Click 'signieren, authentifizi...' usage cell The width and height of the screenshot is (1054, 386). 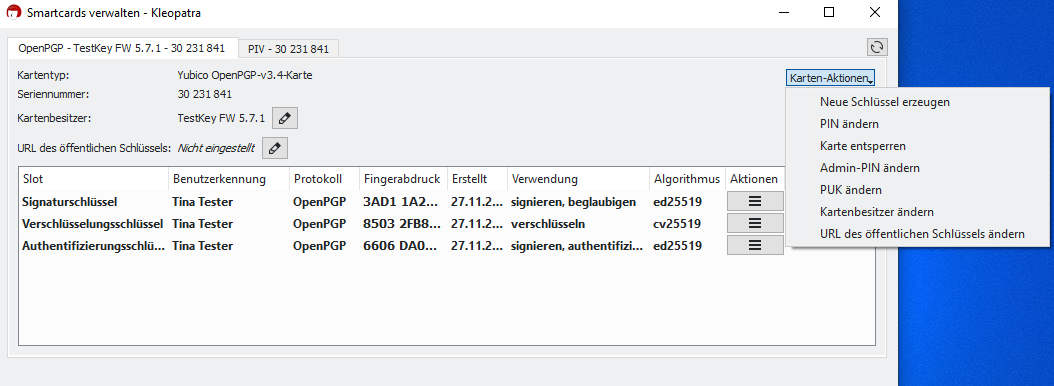coord(576,245)
